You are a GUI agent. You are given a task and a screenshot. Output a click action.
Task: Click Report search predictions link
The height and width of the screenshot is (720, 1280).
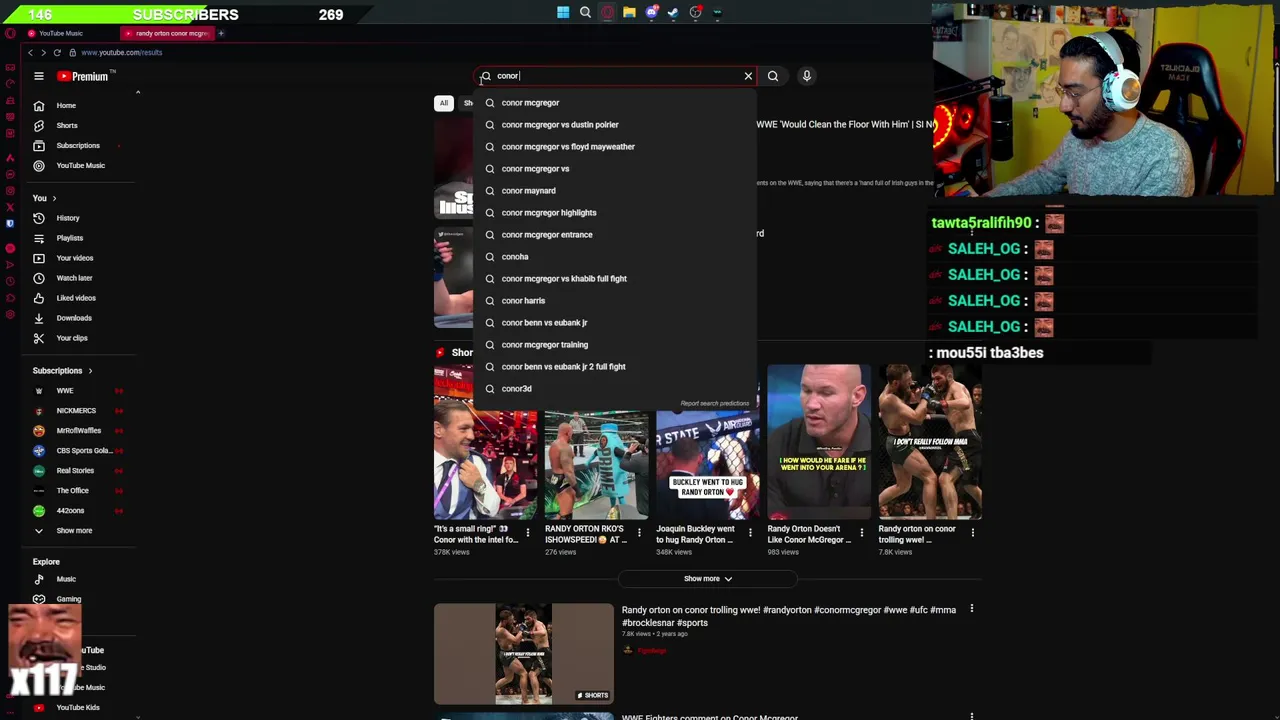click(714, 404)
